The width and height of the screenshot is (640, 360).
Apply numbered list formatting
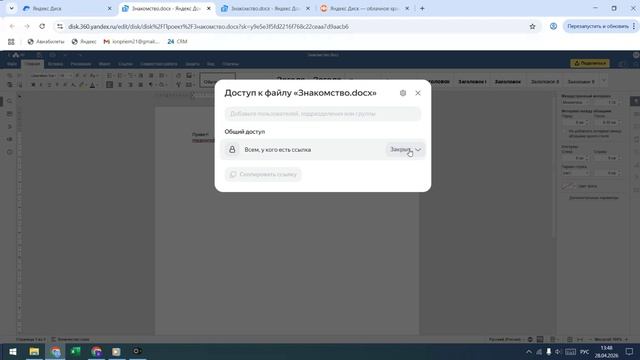(120, 76)
